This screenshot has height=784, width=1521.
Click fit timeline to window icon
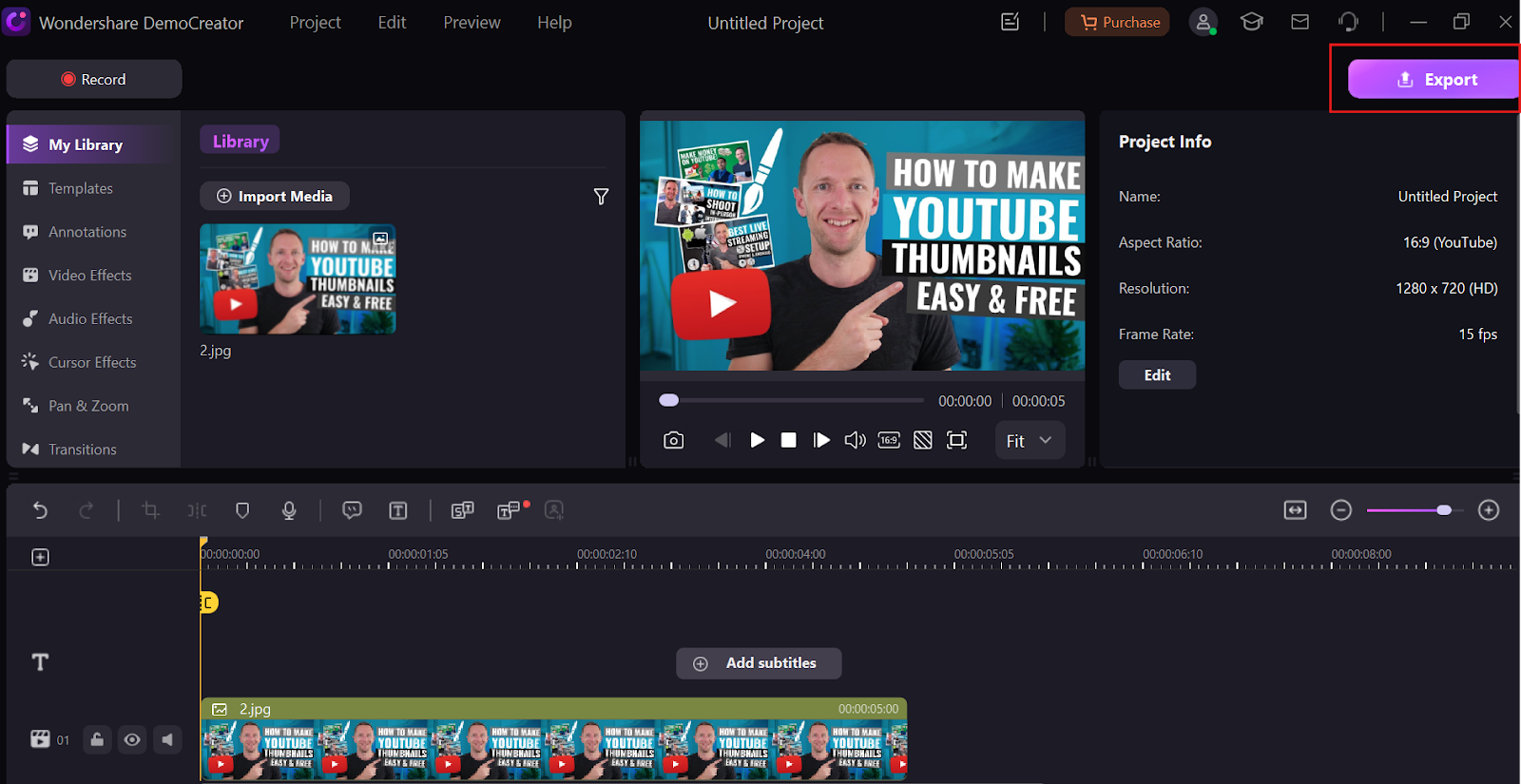pos(1295,510)
